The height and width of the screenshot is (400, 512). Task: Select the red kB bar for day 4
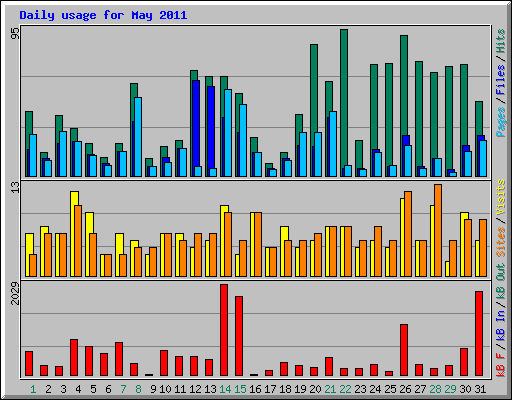[74, 358]
